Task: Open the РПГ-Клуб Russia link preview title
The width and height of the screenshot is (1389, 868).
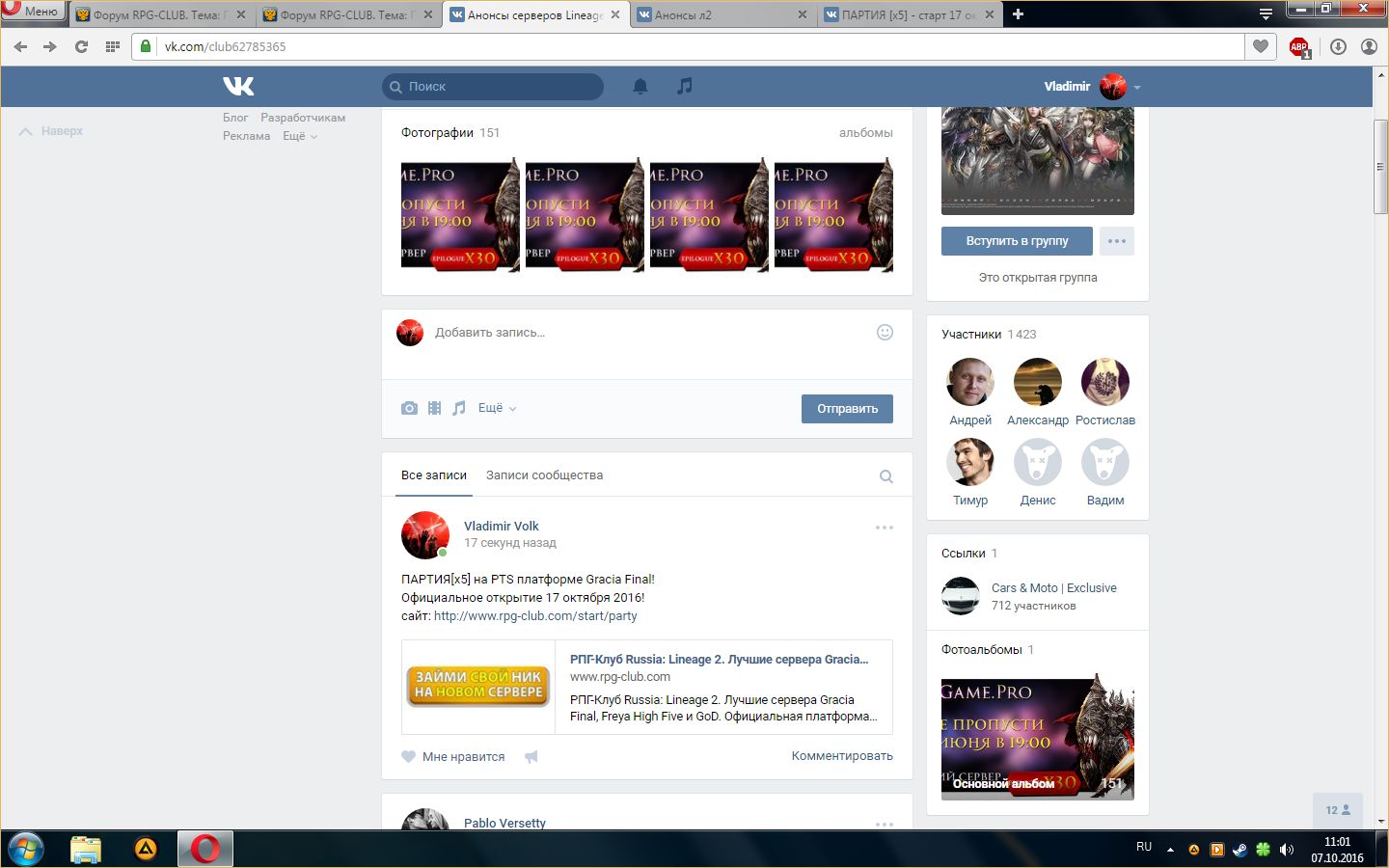Action: (x=720, y=660)
